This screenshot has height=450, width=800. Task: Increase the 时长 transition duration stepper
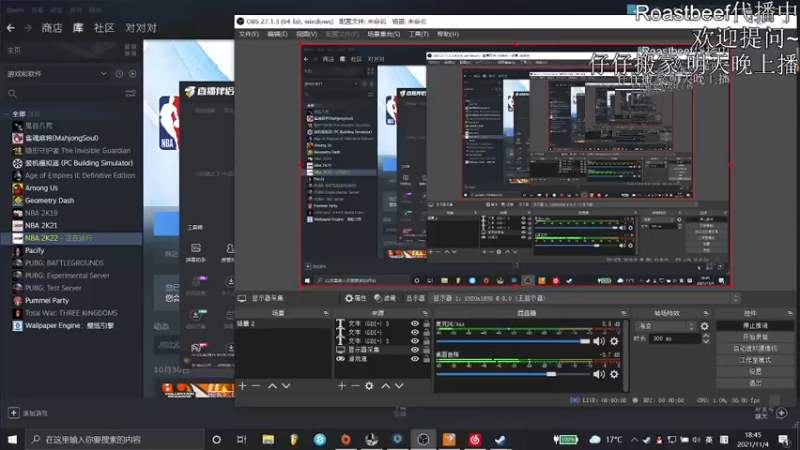tap(706, 336)
